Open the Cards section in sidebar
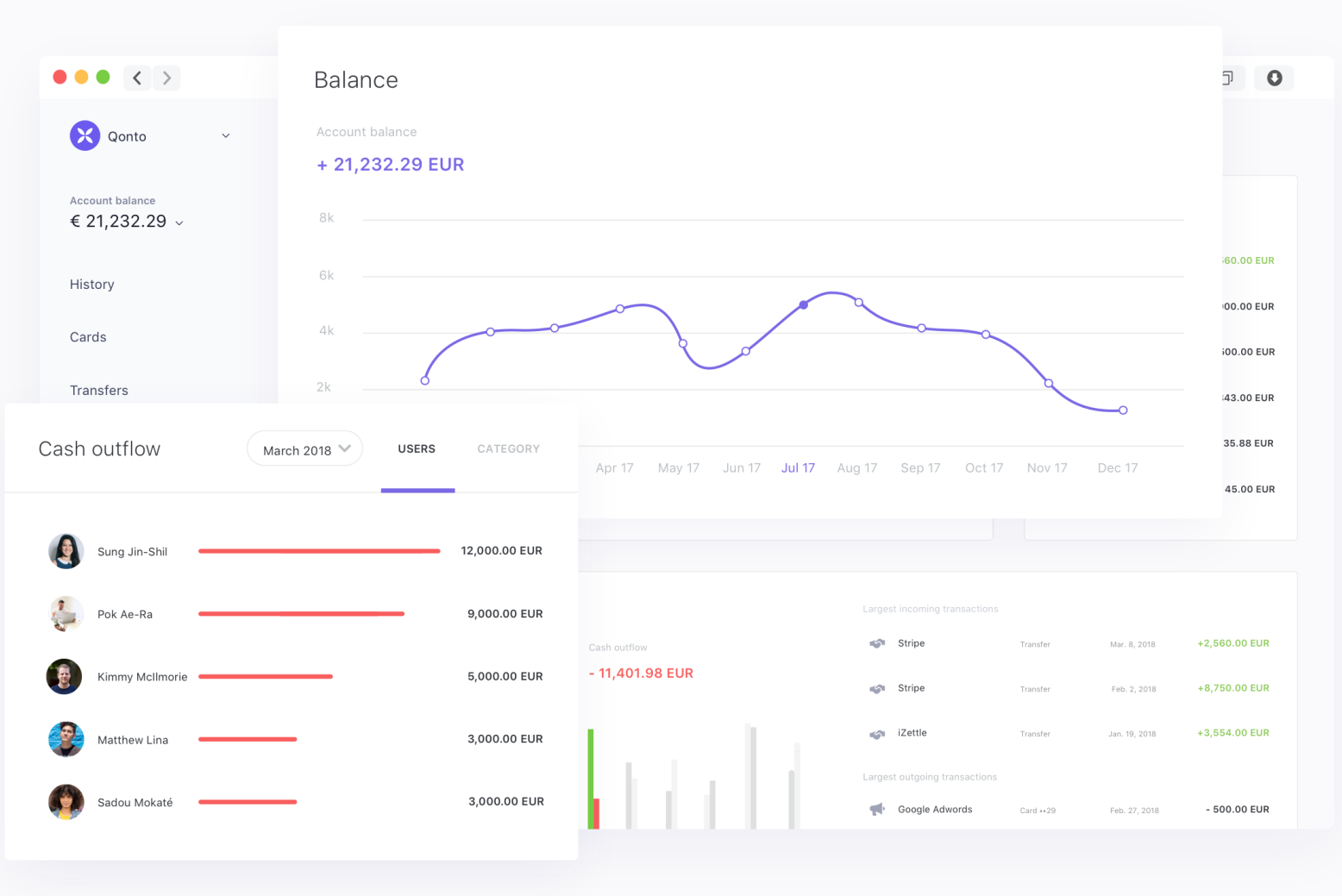 (x=88, y=337)
